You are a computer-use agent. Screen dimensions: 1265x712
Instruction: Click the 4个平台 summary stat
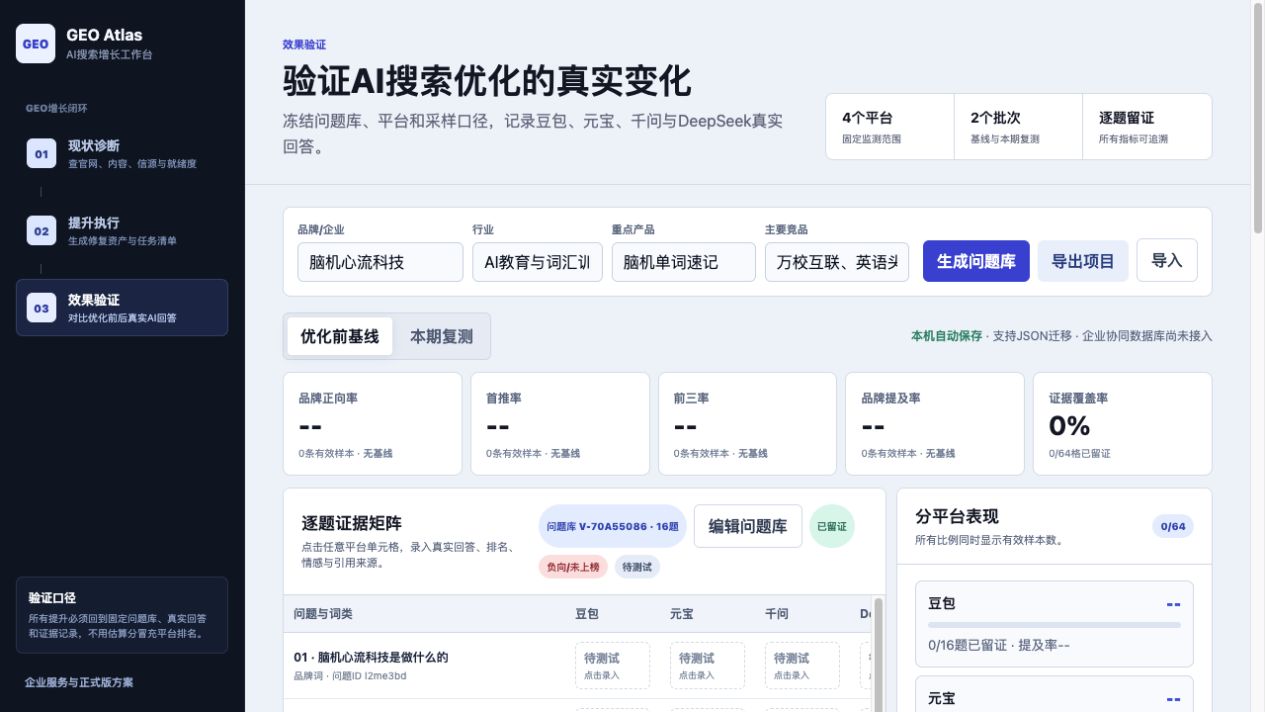pos(890,127)
